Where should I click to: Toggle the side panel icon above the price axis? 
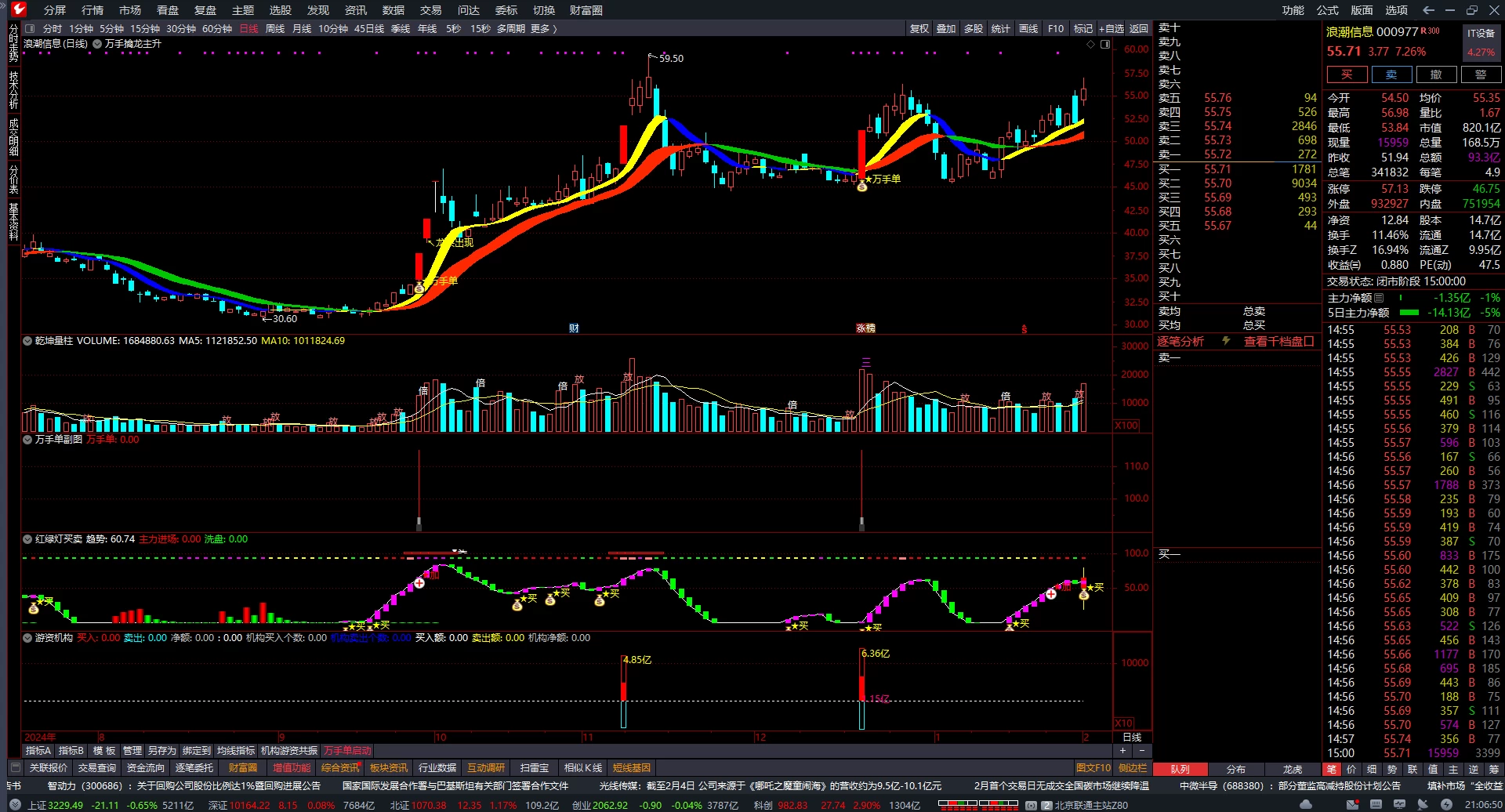[x=1105, y=45]
